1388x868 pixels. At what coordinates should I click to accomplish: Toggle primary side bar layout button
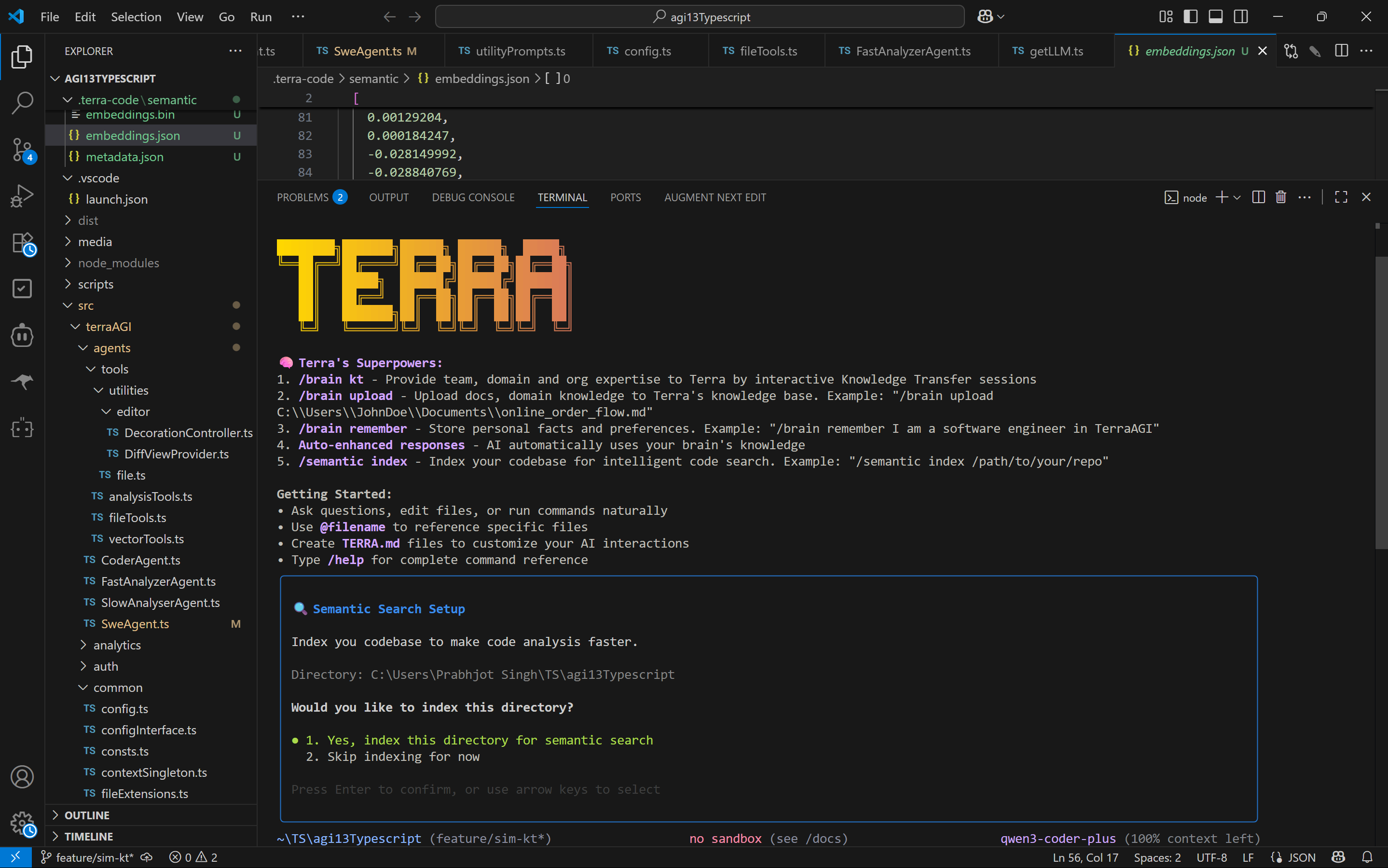click(1190, 17)
